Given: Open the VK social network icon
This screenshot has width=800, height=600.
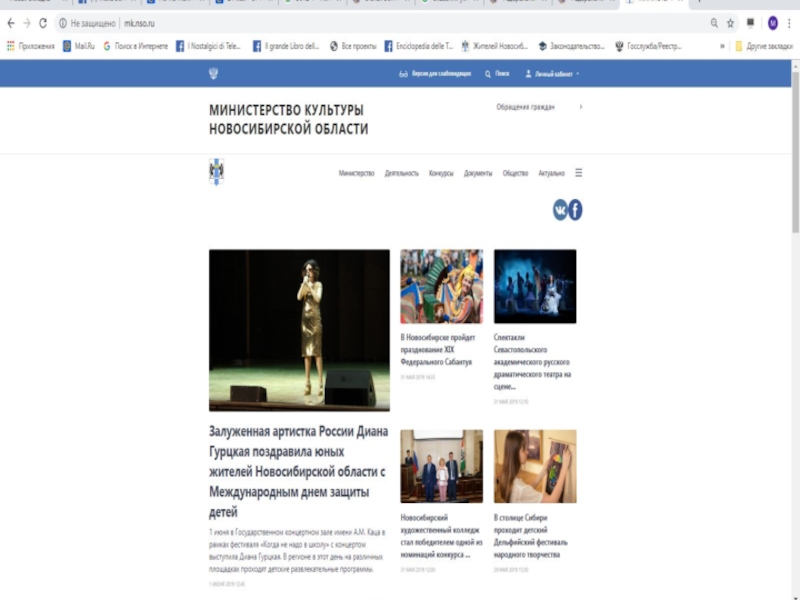Looking at the screenshot, I should click(560, 209).
